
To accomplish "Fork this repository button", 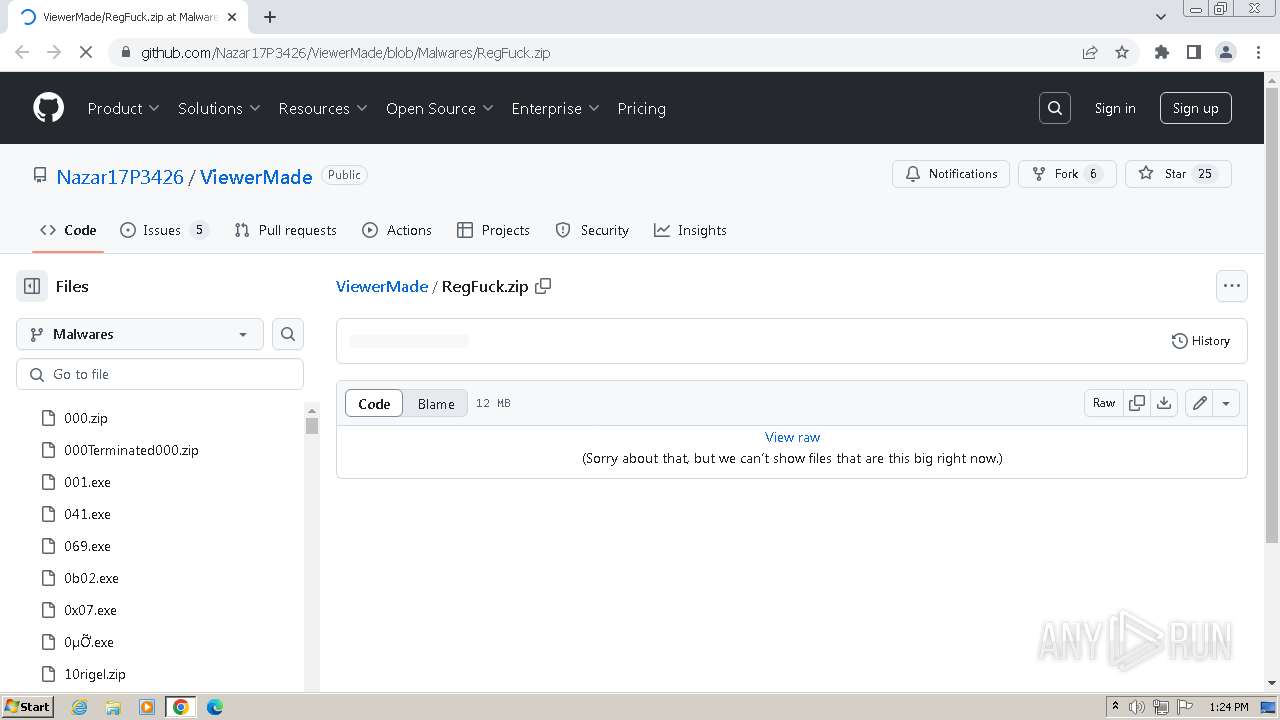I will coord(1067,174).
